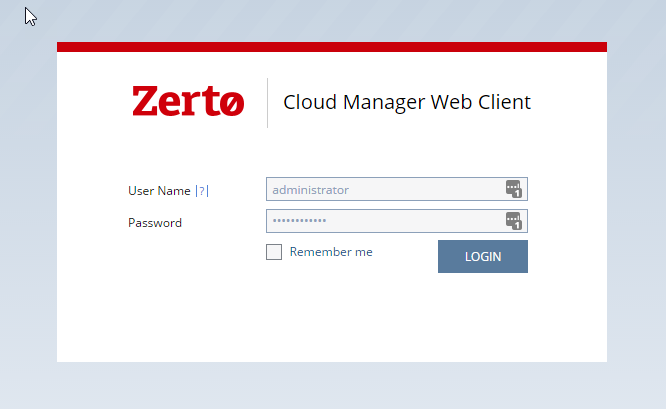Image resolution: width=666 pixels, height=409 pixels.
Task: Select the 'Remember me' label text
Action: [331, 252]
